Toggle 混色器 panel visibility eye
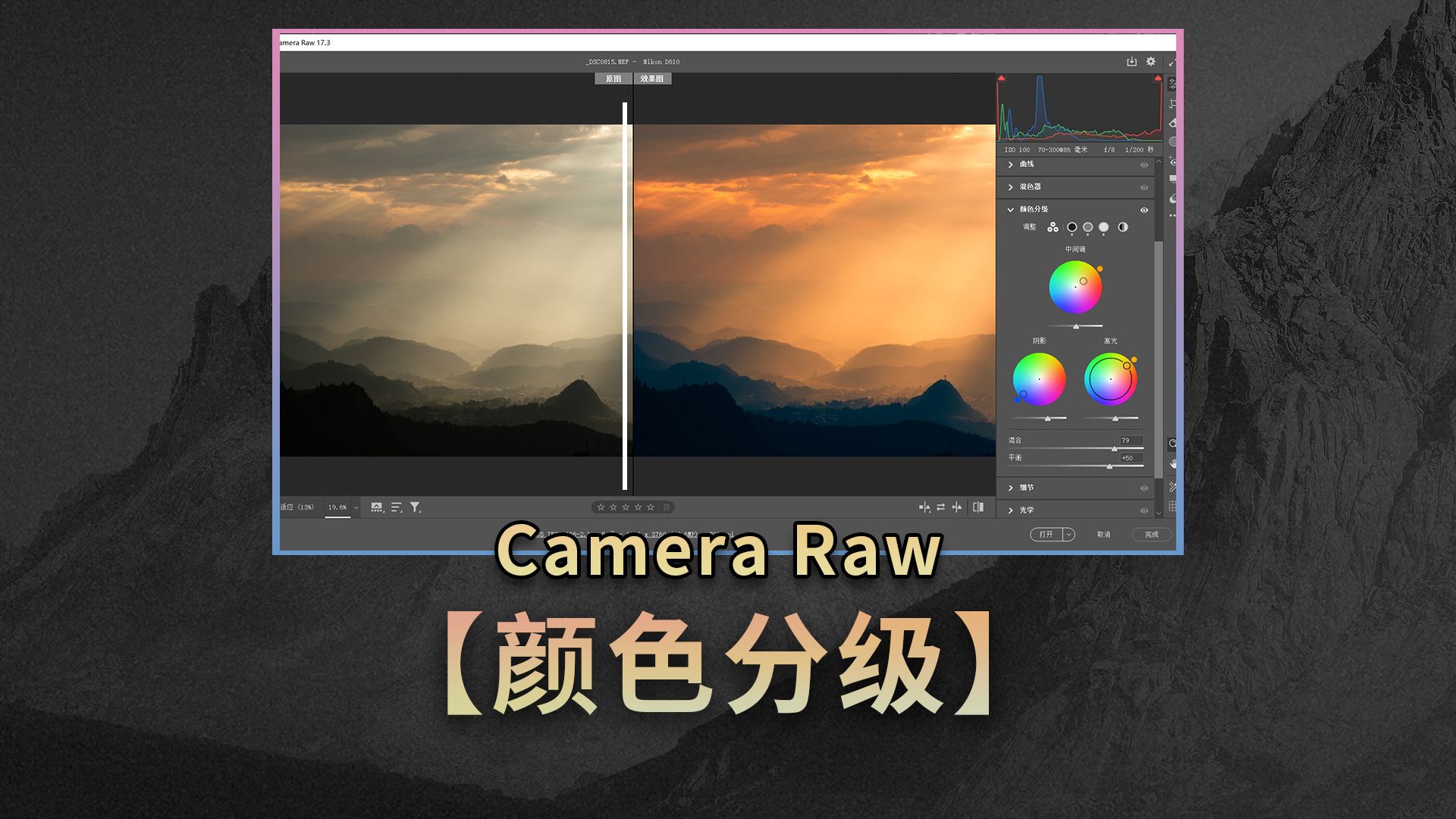This screenshot has height=819, width=1456. click(x=1144, y=187)
